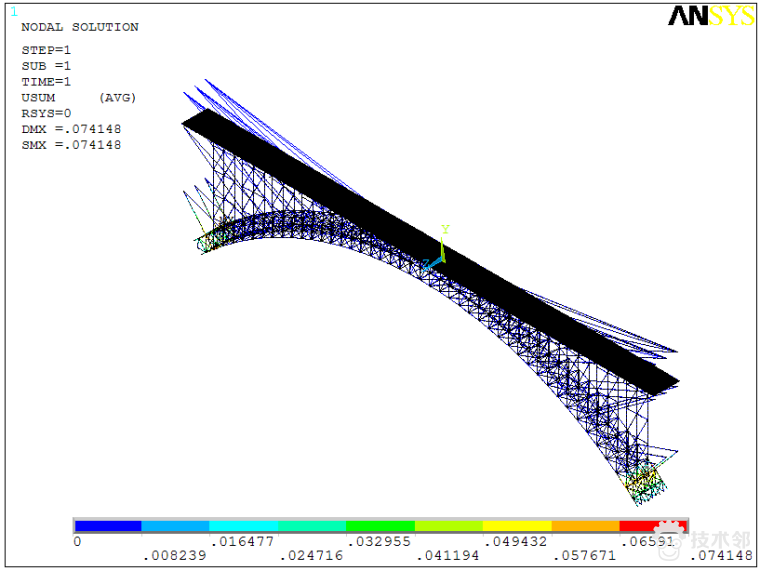Select the yellow legend color band
The width and height of the screenshot is (760, 571).
click(516, 525)
